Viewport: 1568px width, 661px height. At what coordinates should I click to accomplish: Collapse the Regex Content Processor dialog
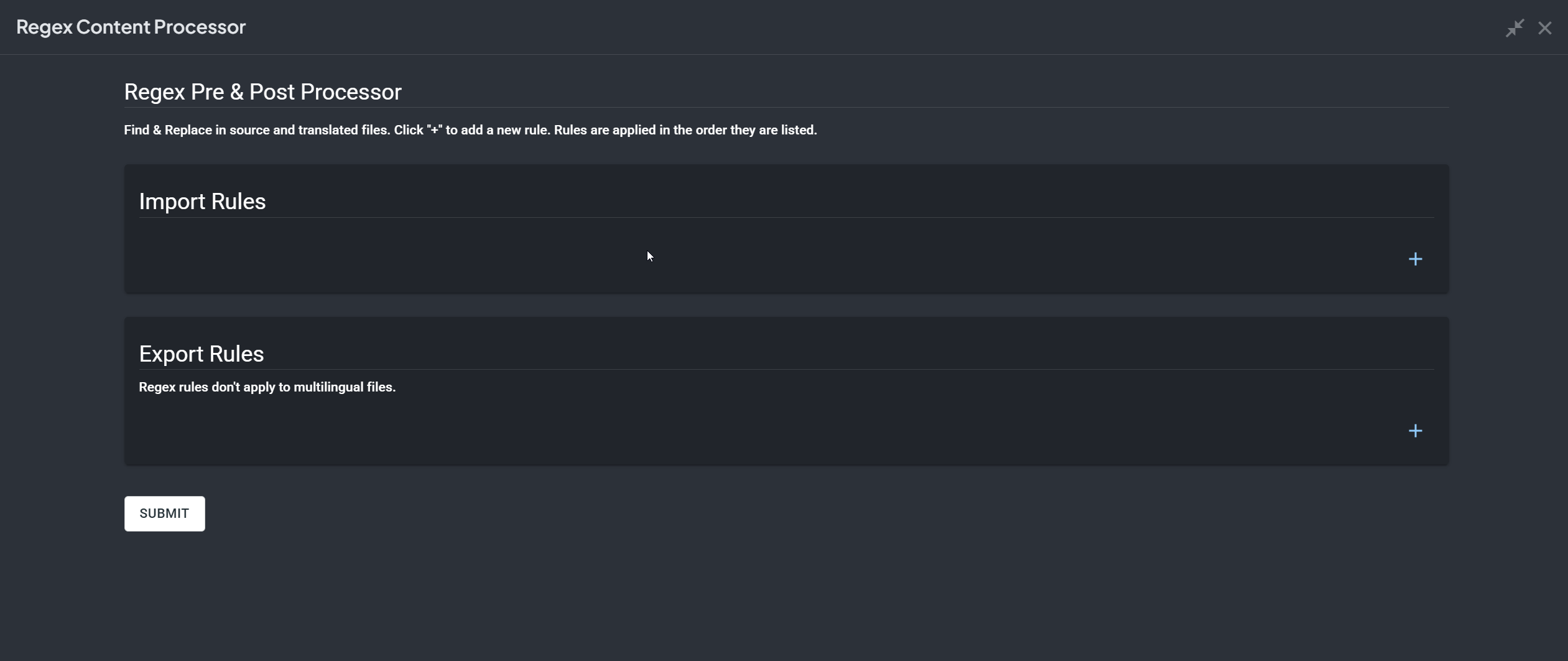click(x=1515, y=28)
